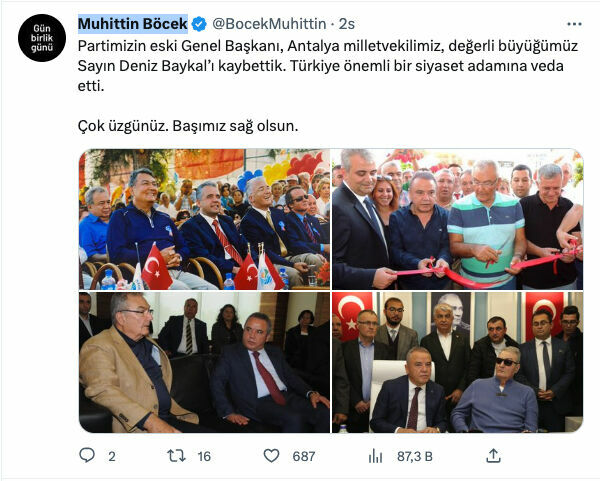
Task: Open the view analytics bar chart icon
Action: pos(375,456)
